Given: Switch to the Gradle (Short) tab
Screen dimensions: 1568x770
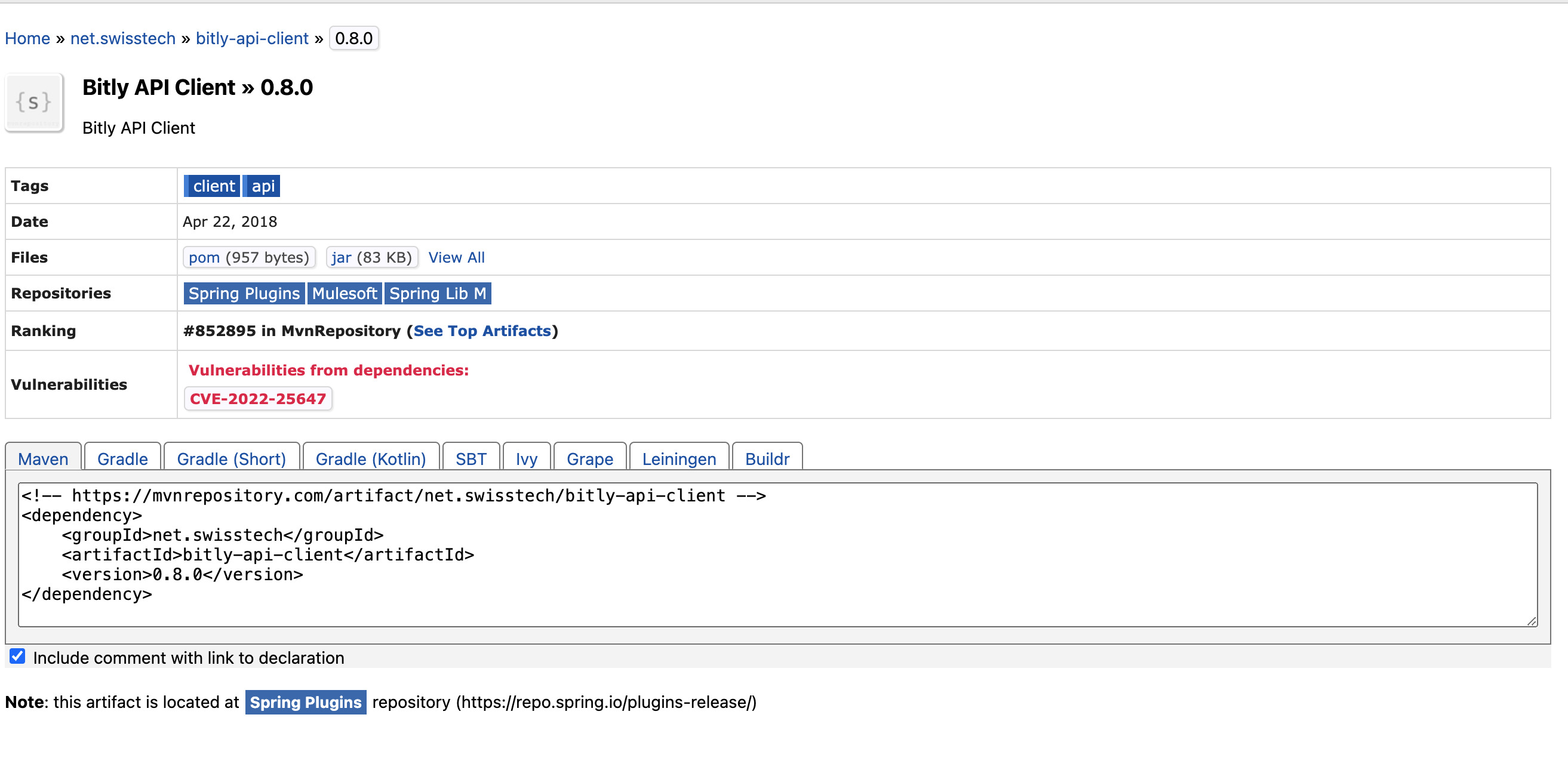Looking at the screenshot, I should (x=231, y=458).
